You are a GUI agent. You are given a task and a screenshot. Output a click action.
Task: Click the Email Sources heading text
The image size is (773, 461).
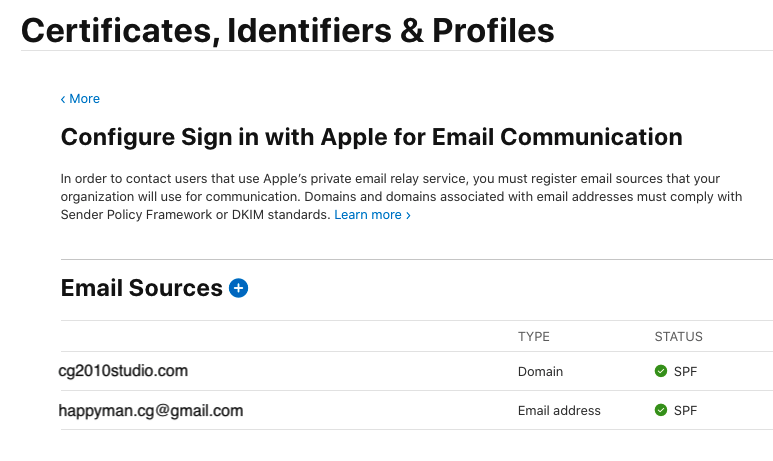pyautogui.click(x=141, y=289)
